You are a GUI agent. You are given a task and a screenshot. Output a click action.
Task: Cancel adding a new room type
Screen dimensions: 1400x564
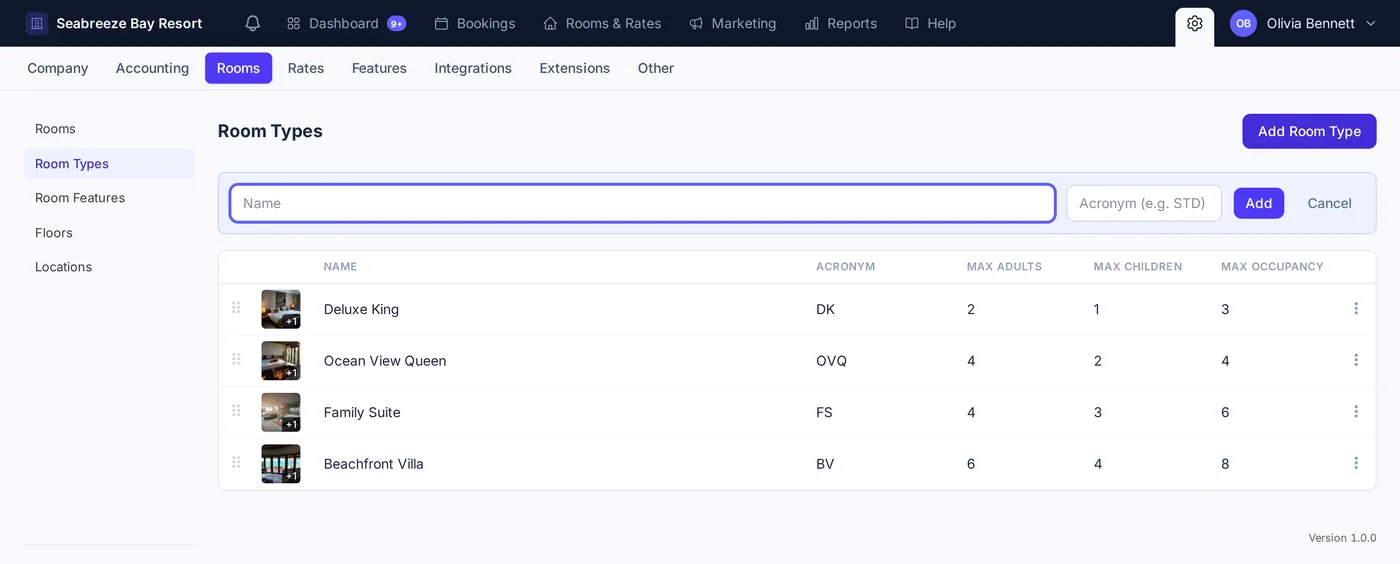pyautogui.click(x=1329, y=203)
